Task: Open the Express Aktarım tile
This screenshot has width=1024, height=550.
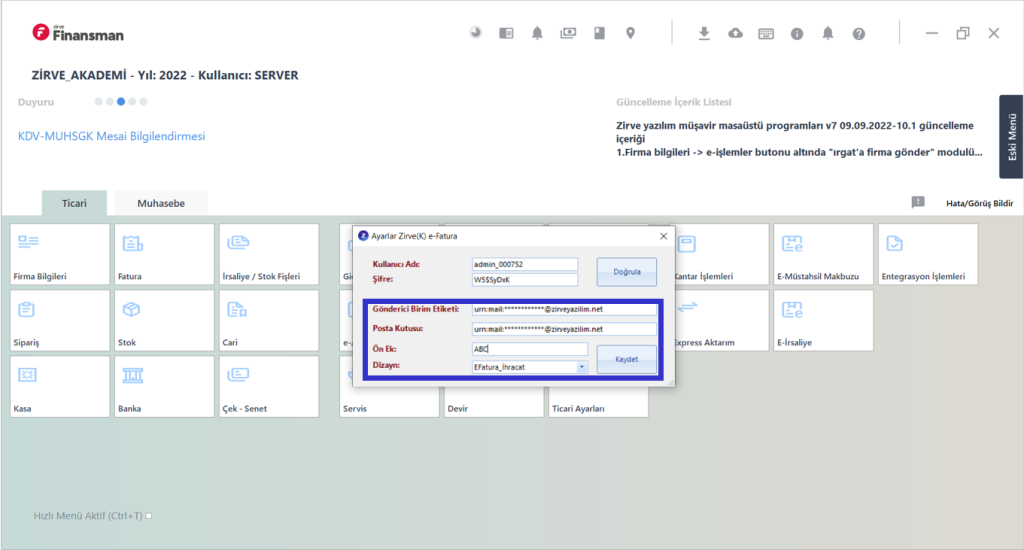Action: tap(722, 320)
